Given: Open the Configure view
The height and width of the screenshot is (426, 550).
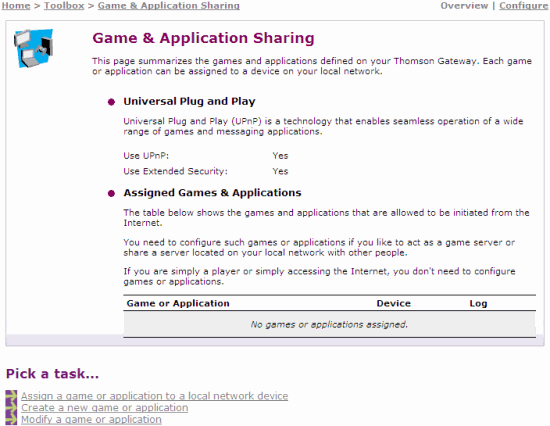Looking at the screenshot, I should click(x=524, y=6).
